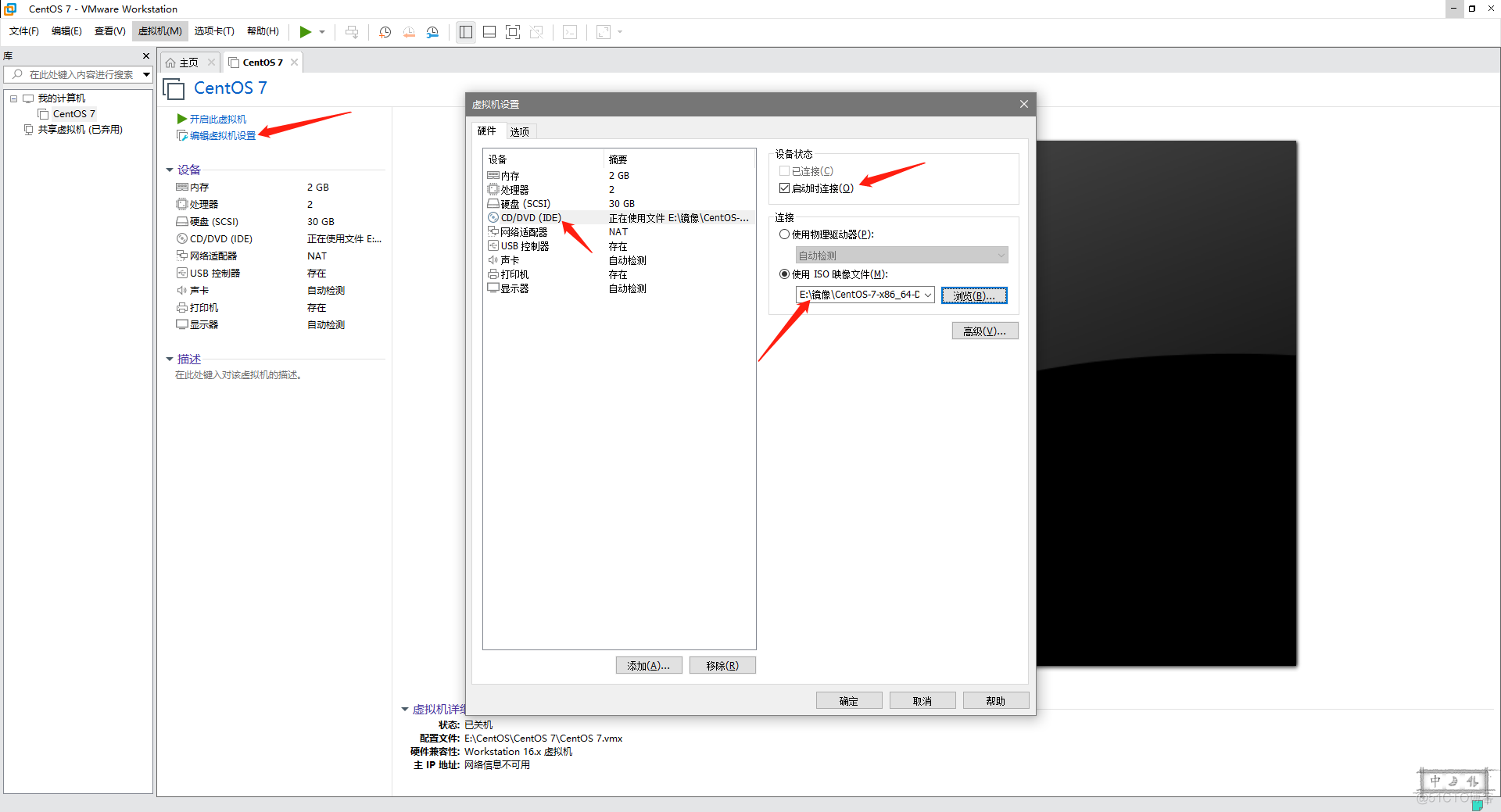Click the send Ctrl+Alt+Del toolbar icon
Screen dimensions: 1501x812
pyautogui.click(x=352, y=32)
